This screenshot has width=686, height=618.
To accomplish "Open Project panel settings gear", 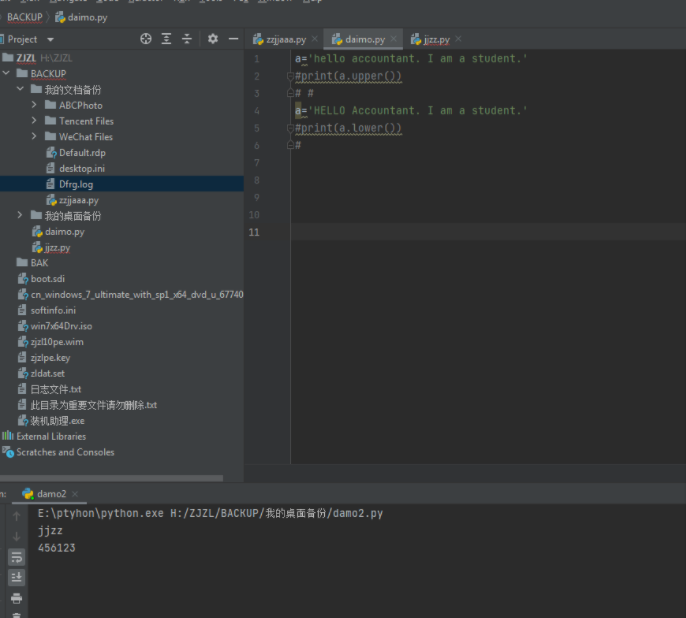I will coord(212,39).
